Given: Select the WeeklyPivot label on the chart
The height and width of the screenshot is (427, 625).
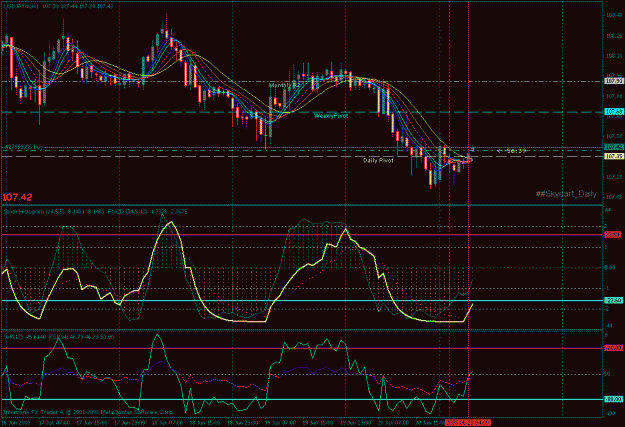Looking at the screenshot, I should pos(331,116).
